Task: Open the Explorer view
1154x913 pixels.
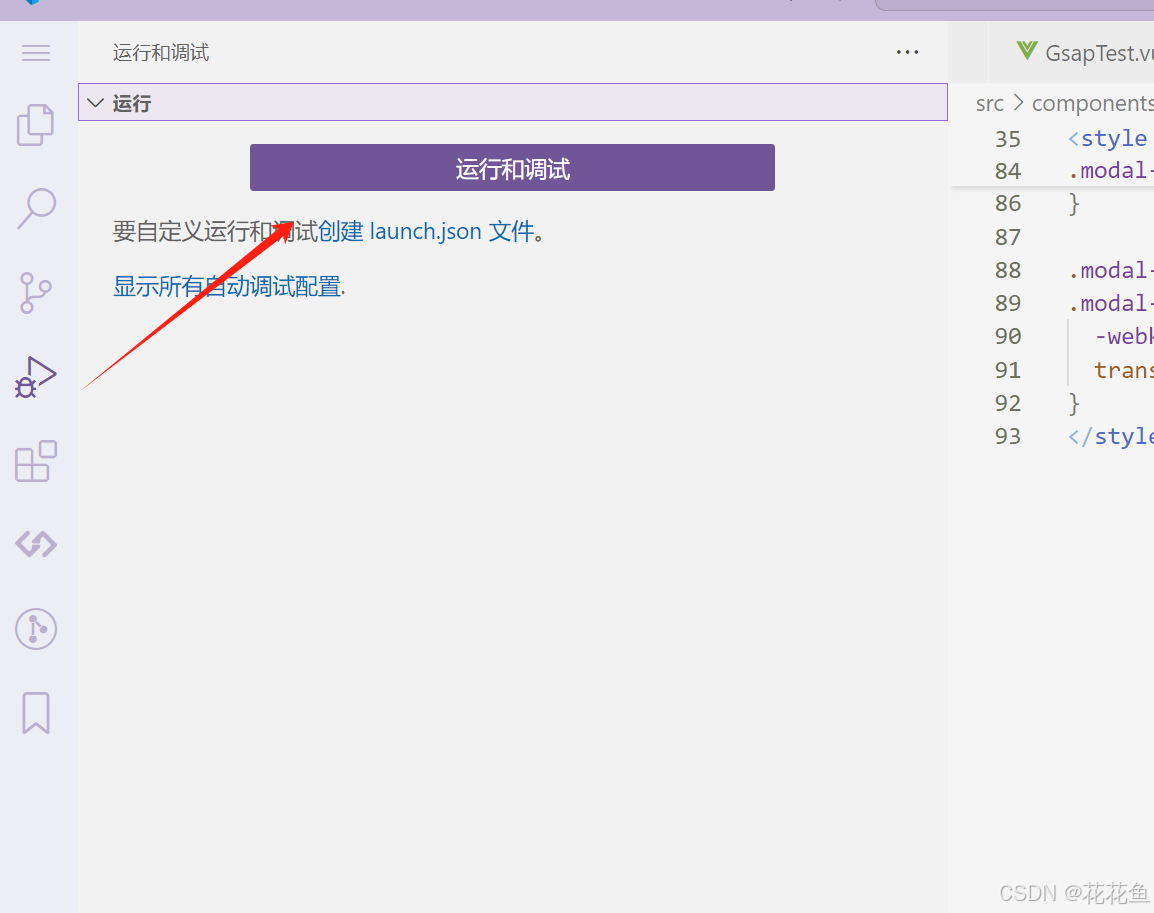Action: [x=35, y=124]
